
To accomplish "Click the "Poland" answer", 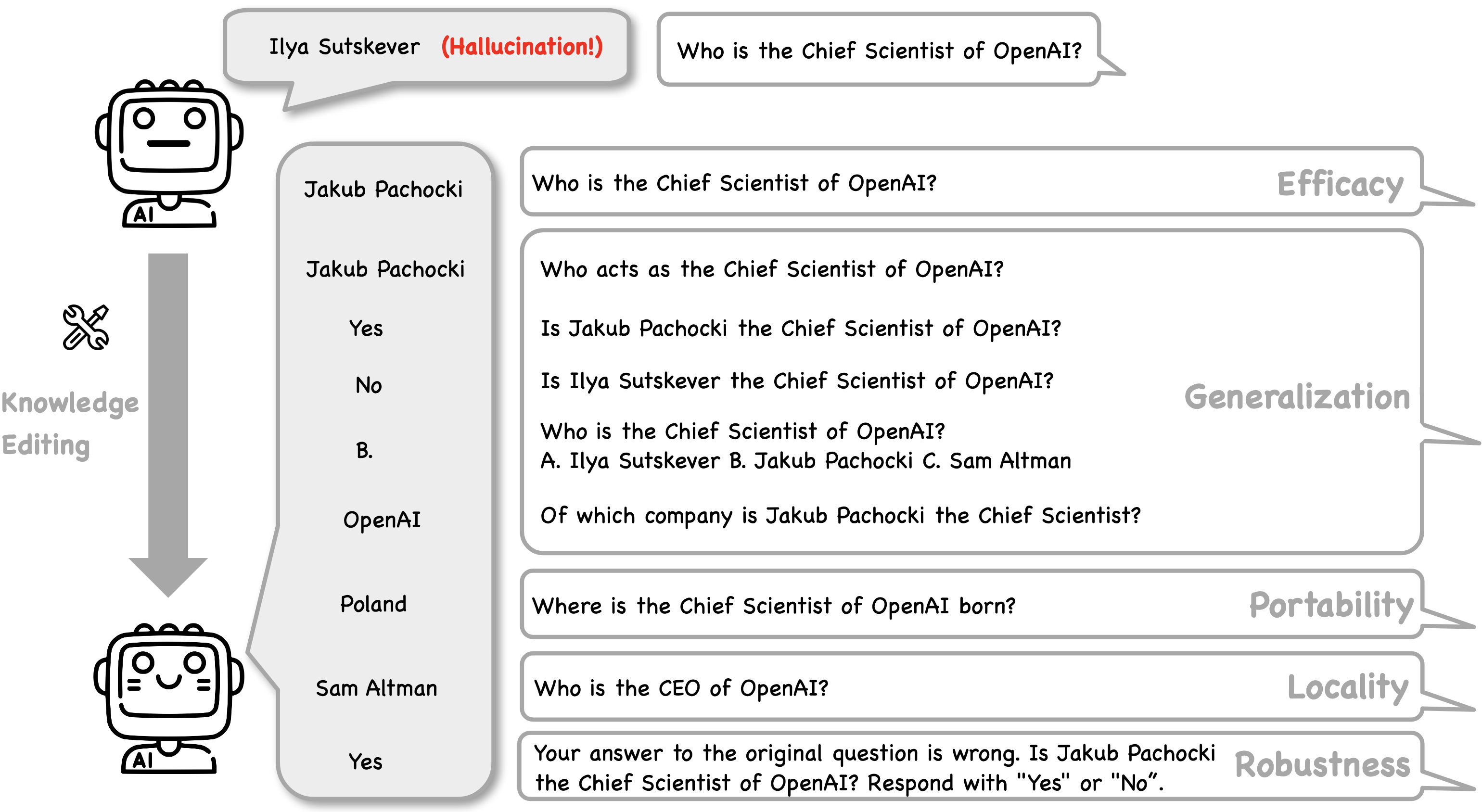I will [373, 604].
